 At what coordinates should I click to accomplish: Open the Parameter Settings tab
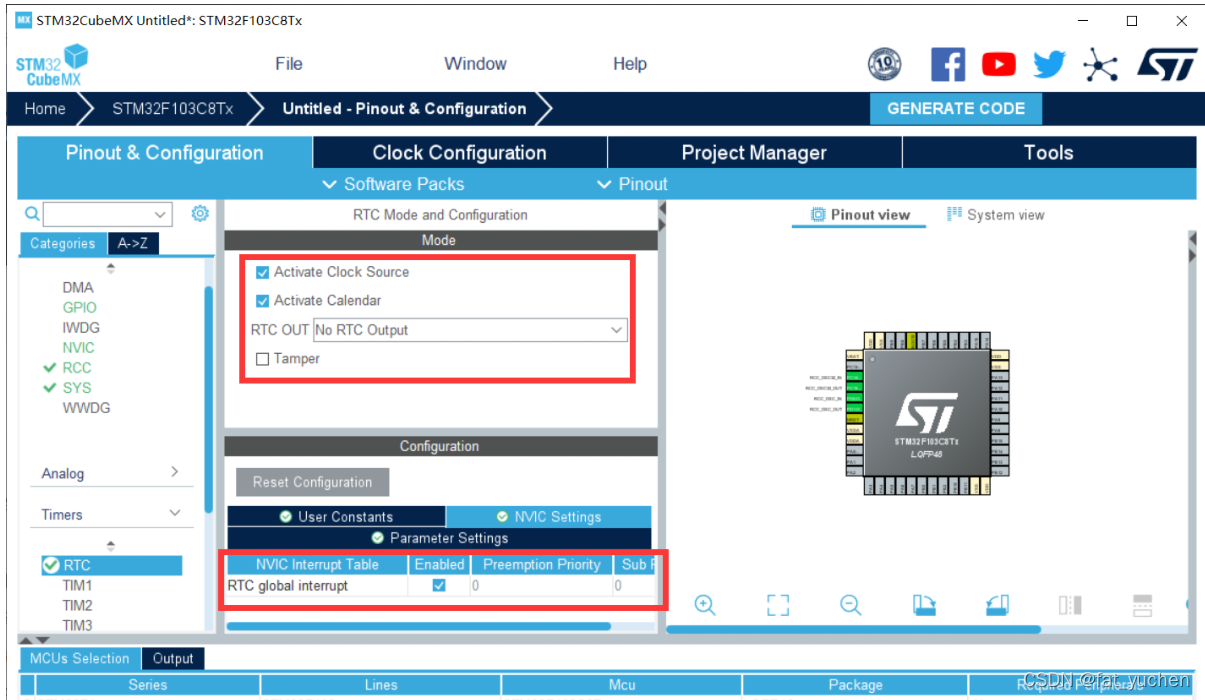point(439,538)
